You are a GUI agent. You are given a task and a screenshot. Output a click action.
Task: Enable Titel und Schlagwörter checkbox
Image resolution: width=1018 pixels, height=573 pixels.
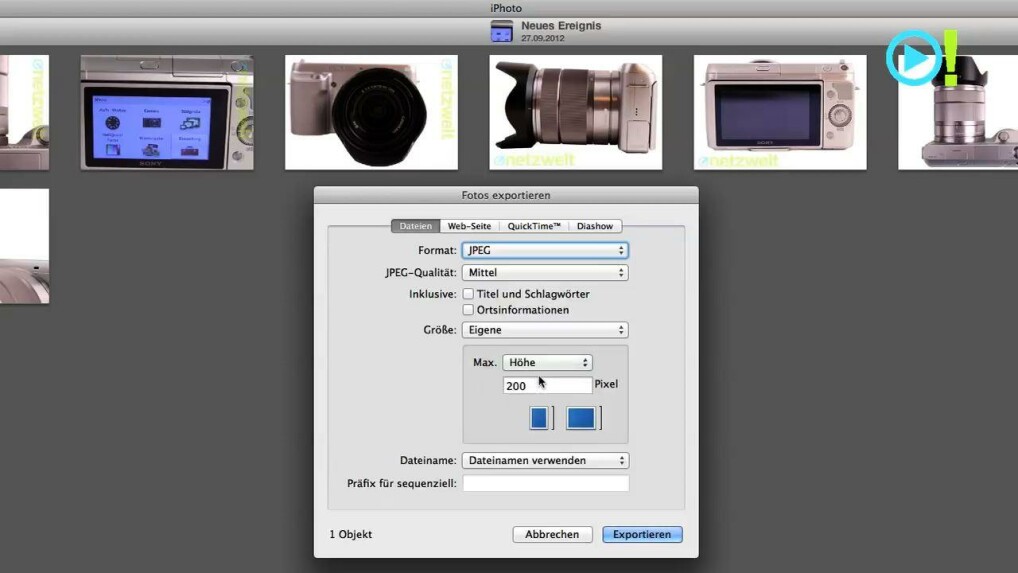468,294
